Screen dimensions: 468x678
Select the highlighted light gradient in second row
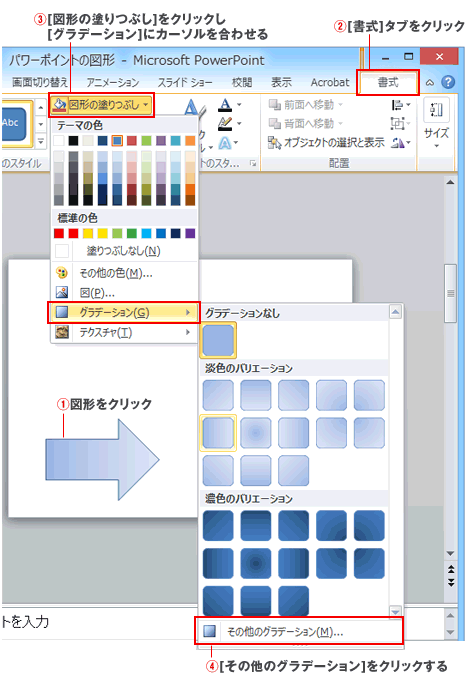click(x=218, y=433)
